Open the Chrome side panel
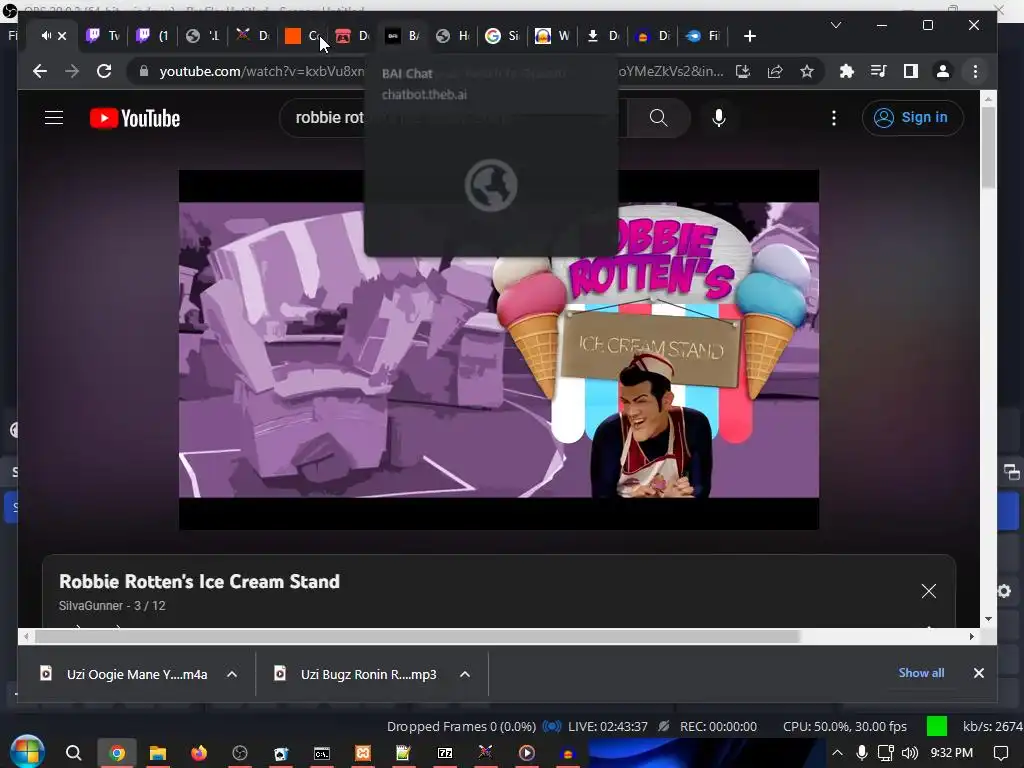Viewport: 1024px width, 768px height. pyautogui.click(x=910, y=71)
